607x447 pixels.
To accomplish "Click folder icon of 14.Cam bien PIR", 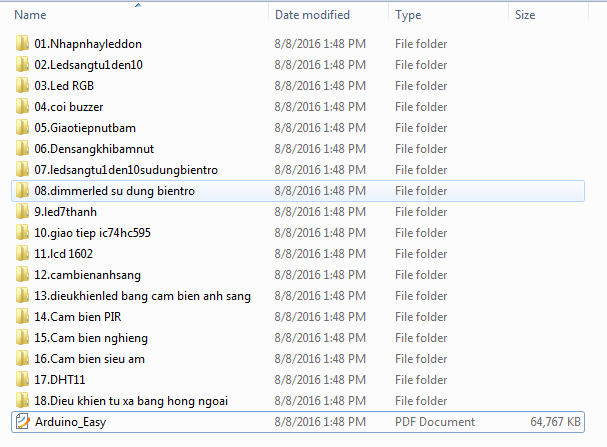I will coord(22,317).
